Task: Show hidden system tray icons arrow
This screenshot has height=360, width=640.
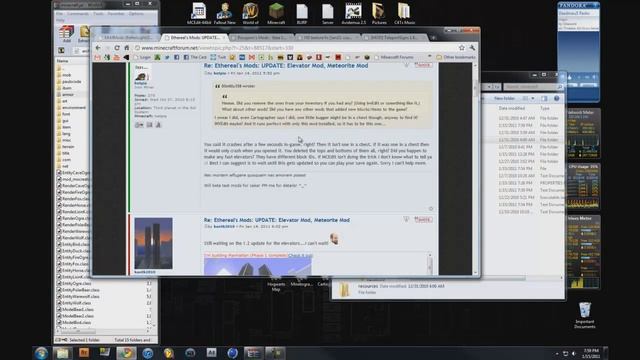Action: click(557, 353)
